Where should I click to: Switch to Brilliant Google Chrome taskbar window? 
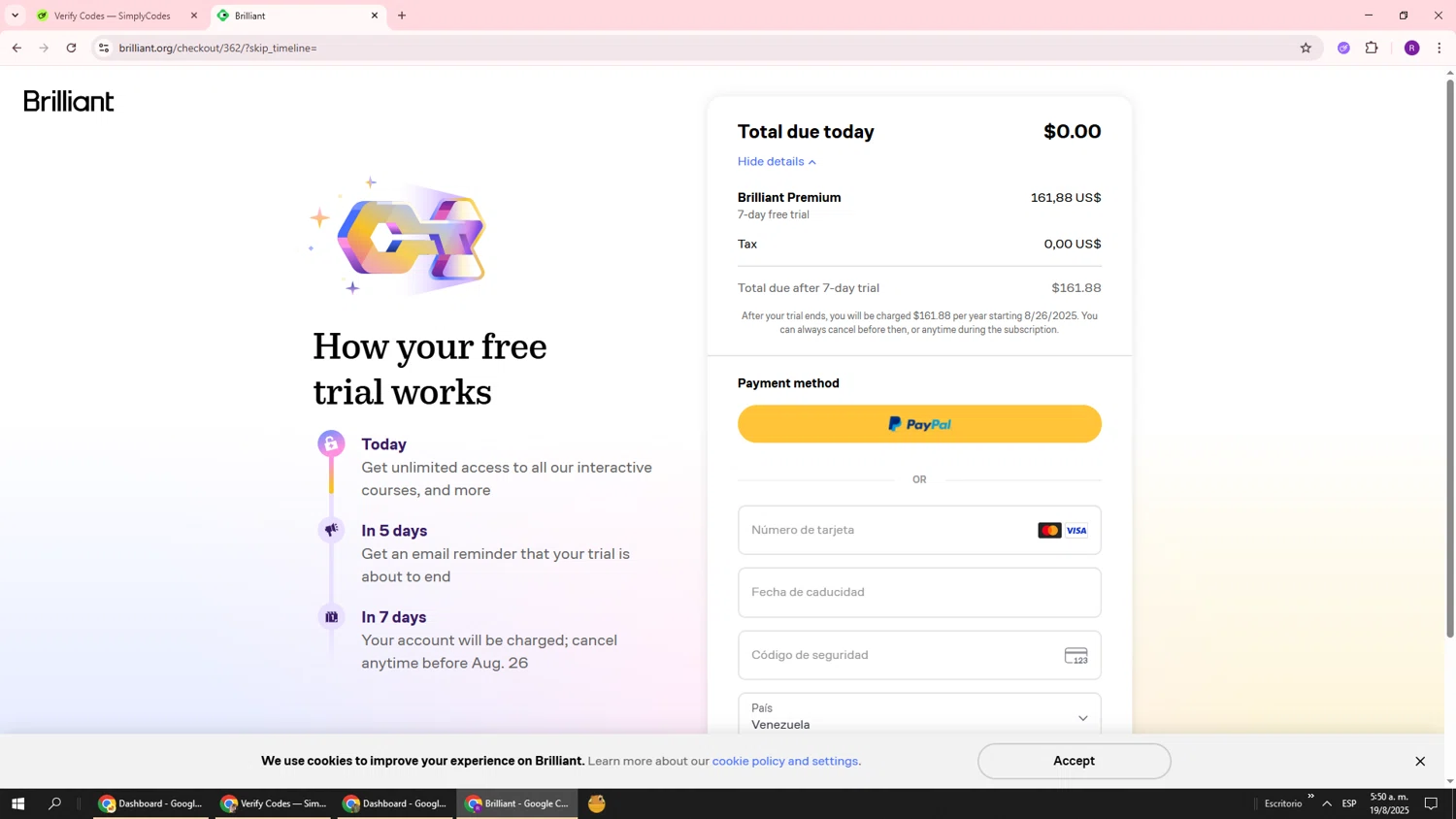click(x=517, y=803)
